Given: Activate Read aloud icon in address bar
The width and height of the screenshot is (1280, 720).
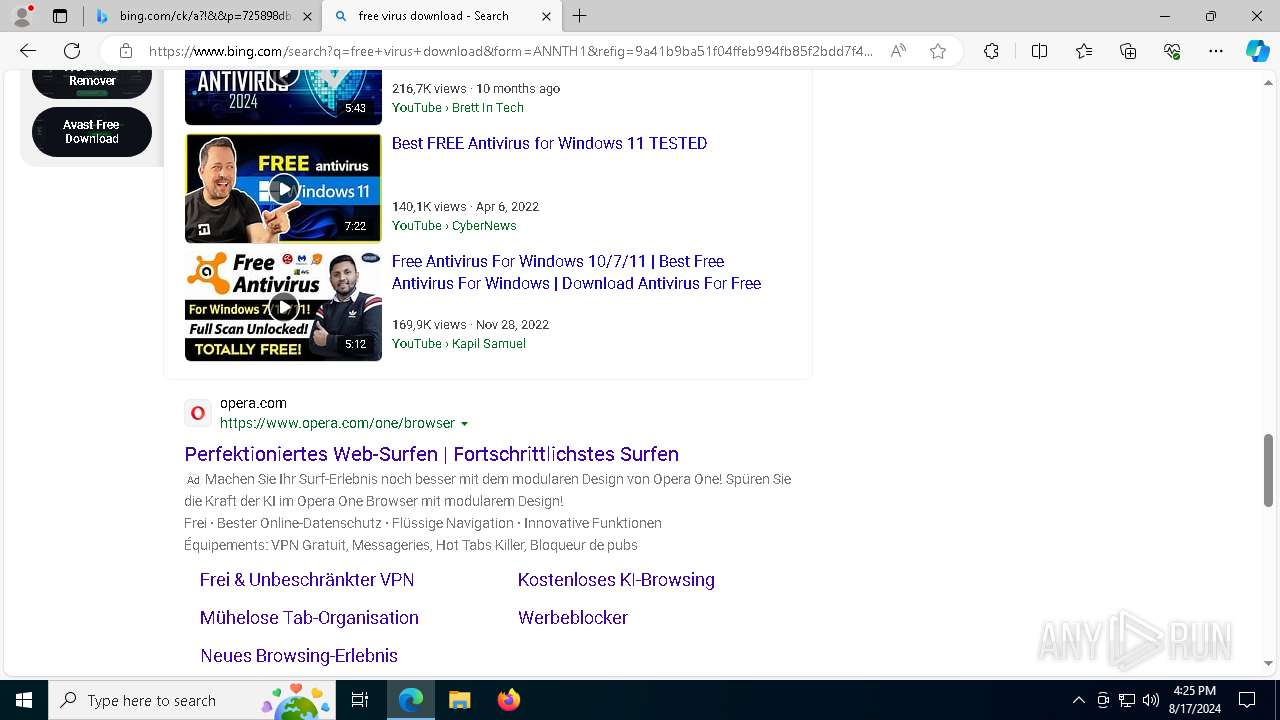Looking at the screenshot, I should [x=898, y=51].
